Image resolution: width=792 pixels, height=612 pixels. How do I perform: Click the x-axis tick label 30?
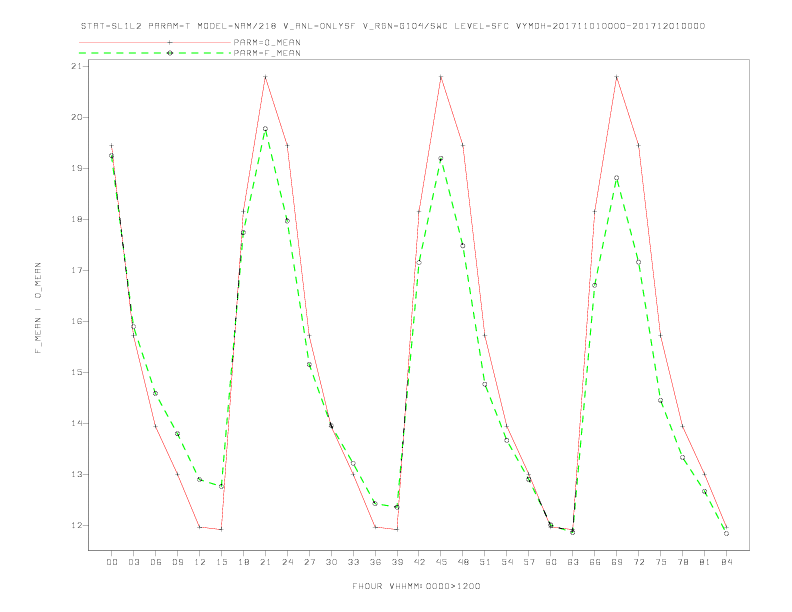[331, 562]
